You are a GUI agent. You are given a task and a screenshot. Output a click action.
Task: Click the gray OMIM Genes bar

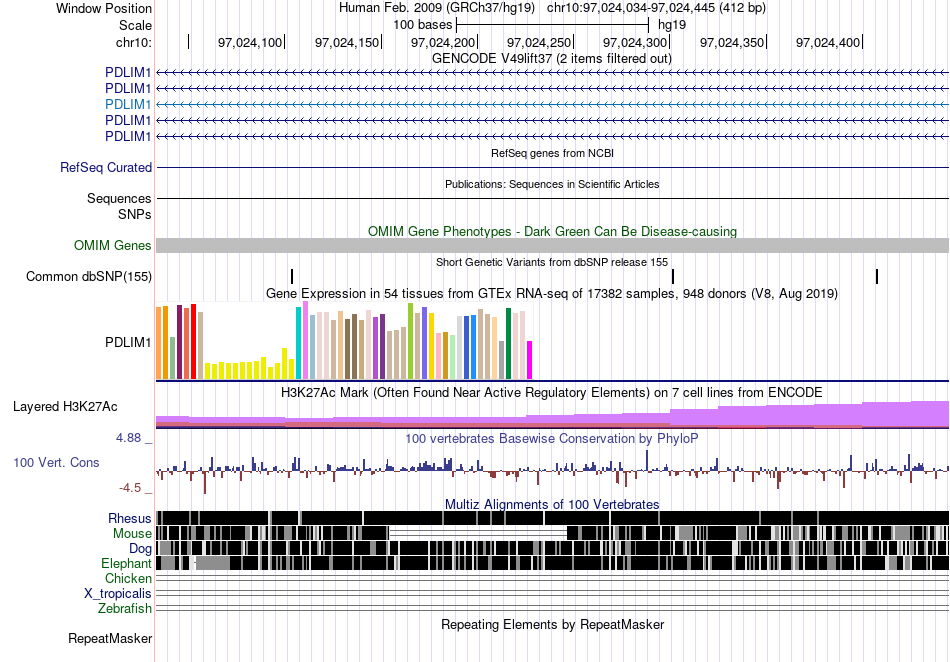point(553,245)
